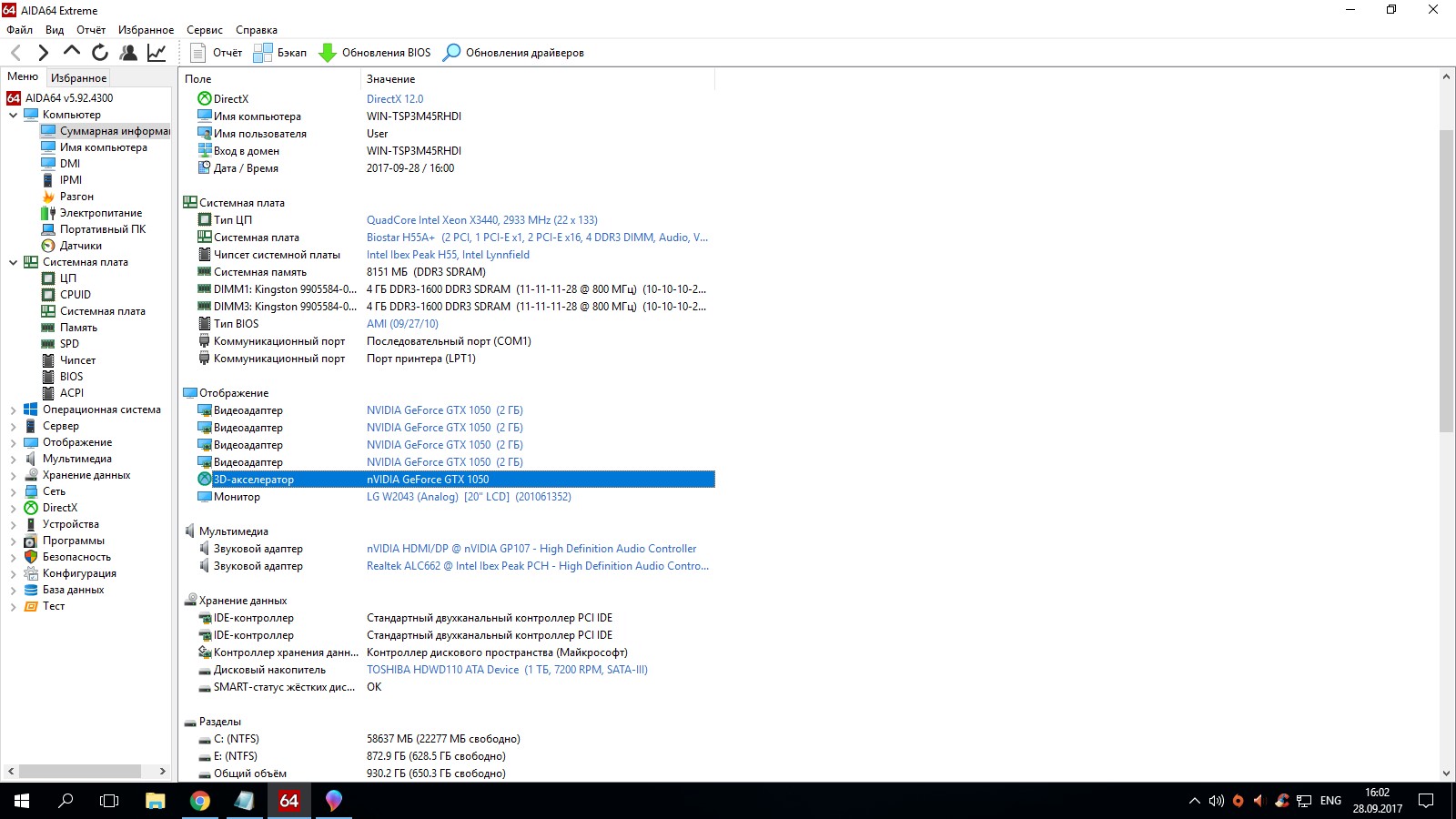The width and height of the screenshot is (1456, 819).
Task: Switch to the Избранное tab in the sidebar
Action: (78, 78)
